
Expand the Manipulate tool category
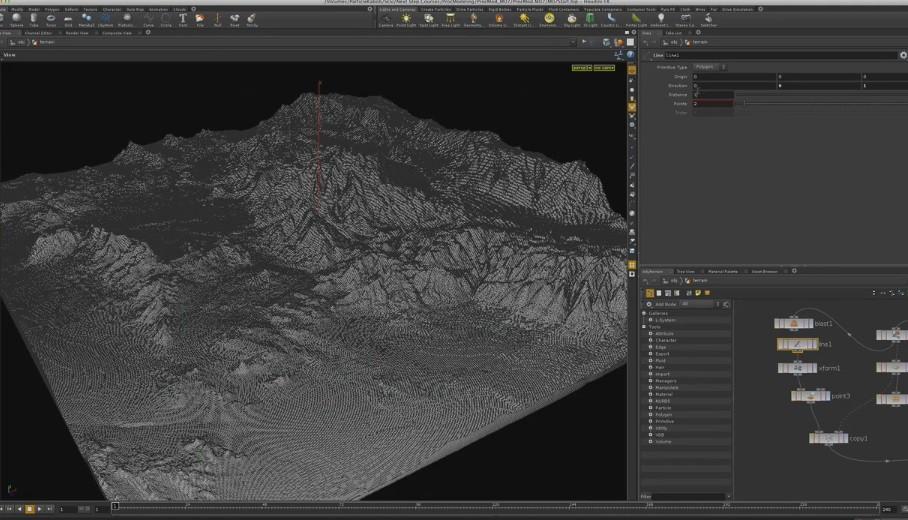[650, 387]
